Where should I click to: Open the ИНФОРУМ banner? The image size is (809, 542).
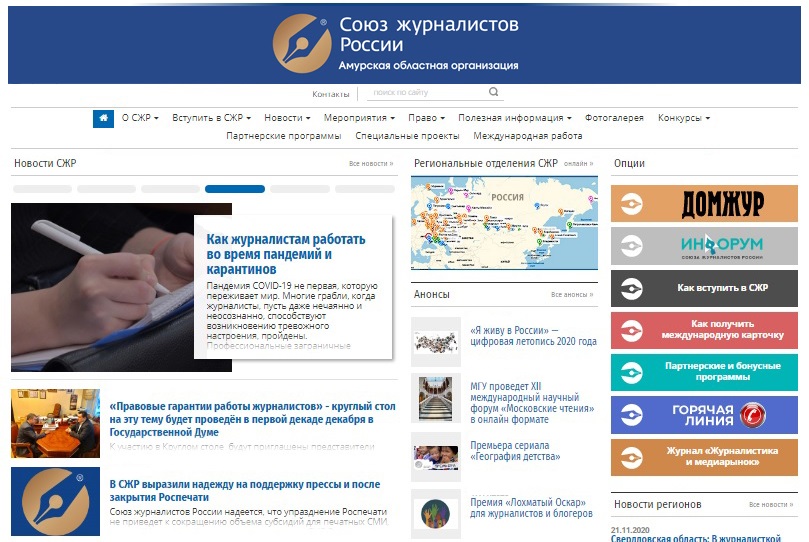pos(704,246)
